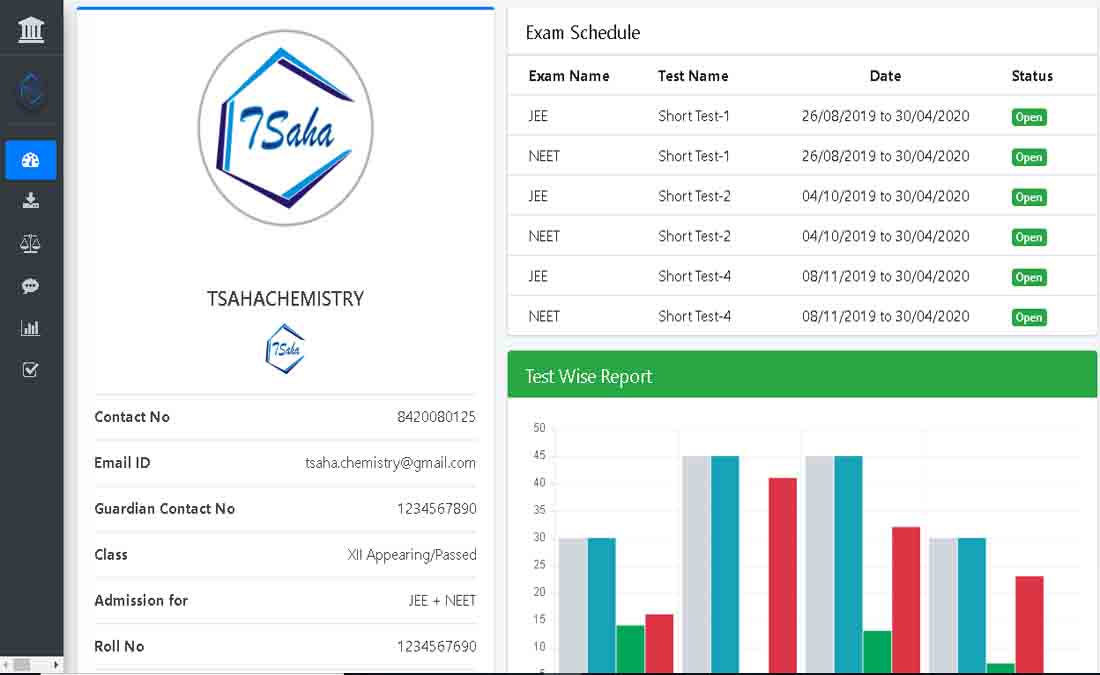The height and width of the screenshot is (675, 1100).
Task: Click the small TSaha logo under name
Action: coord(286,349)
